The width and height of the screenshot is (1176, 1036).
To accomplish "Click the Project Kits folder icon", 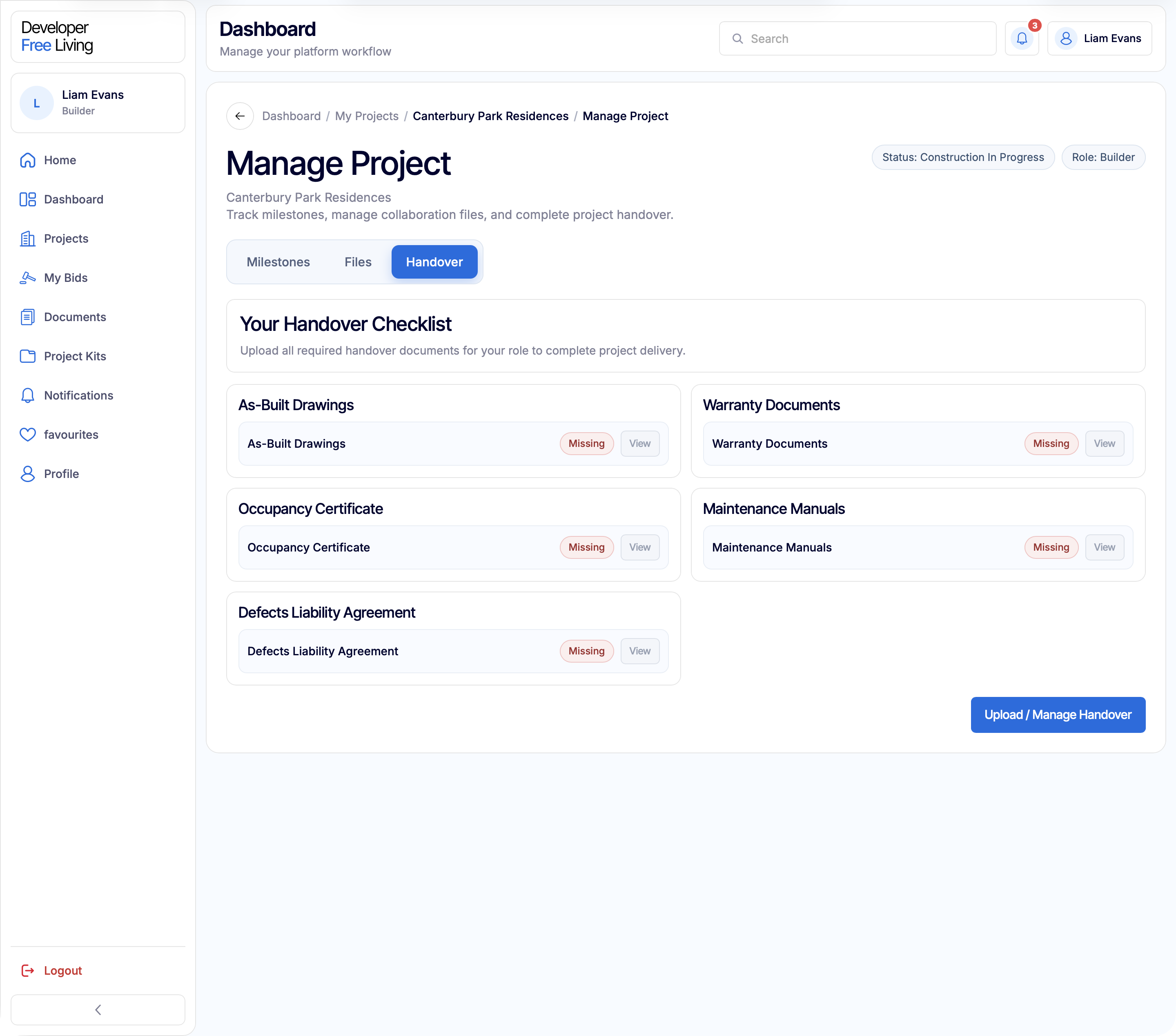I will [x=28, y=356].
